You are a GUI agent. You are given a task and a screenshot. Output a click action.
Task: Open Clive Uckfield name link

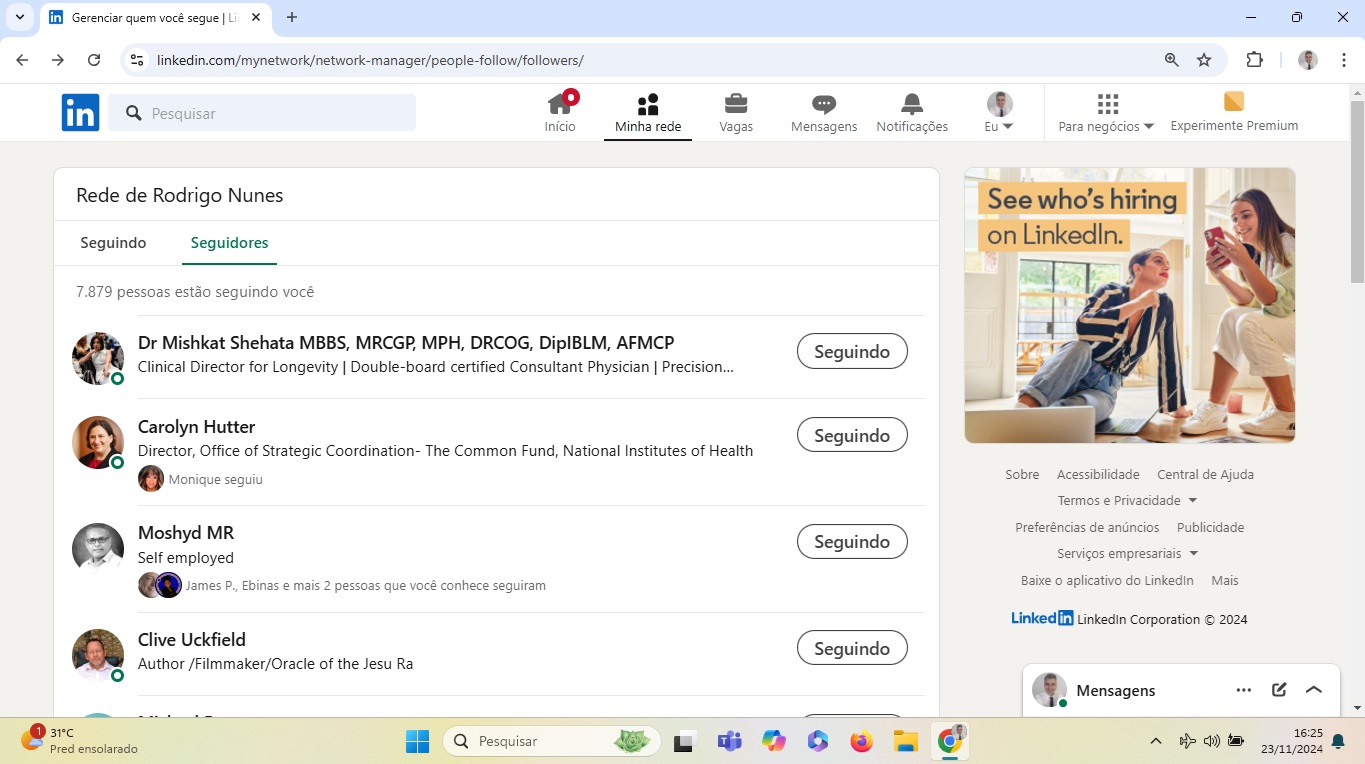[x=192, y=640]
